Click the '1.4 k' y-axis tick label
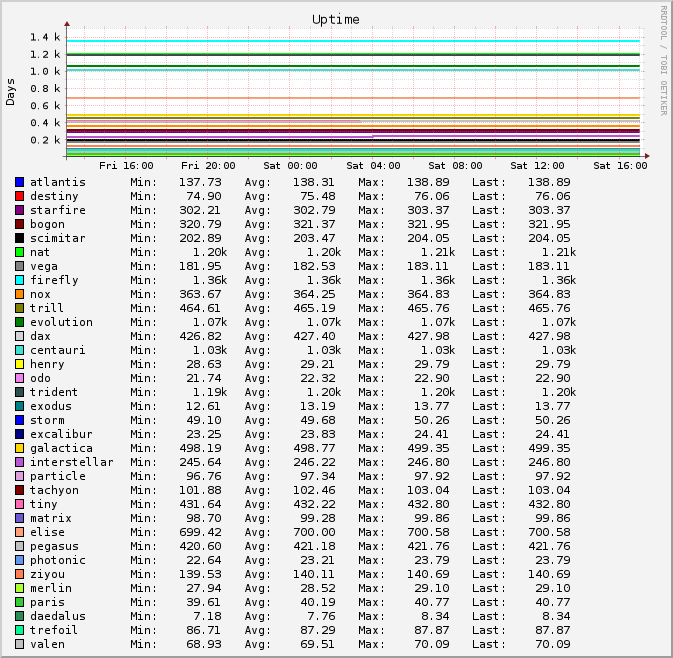This screenshot has height=658, width=673. point(45,37)
